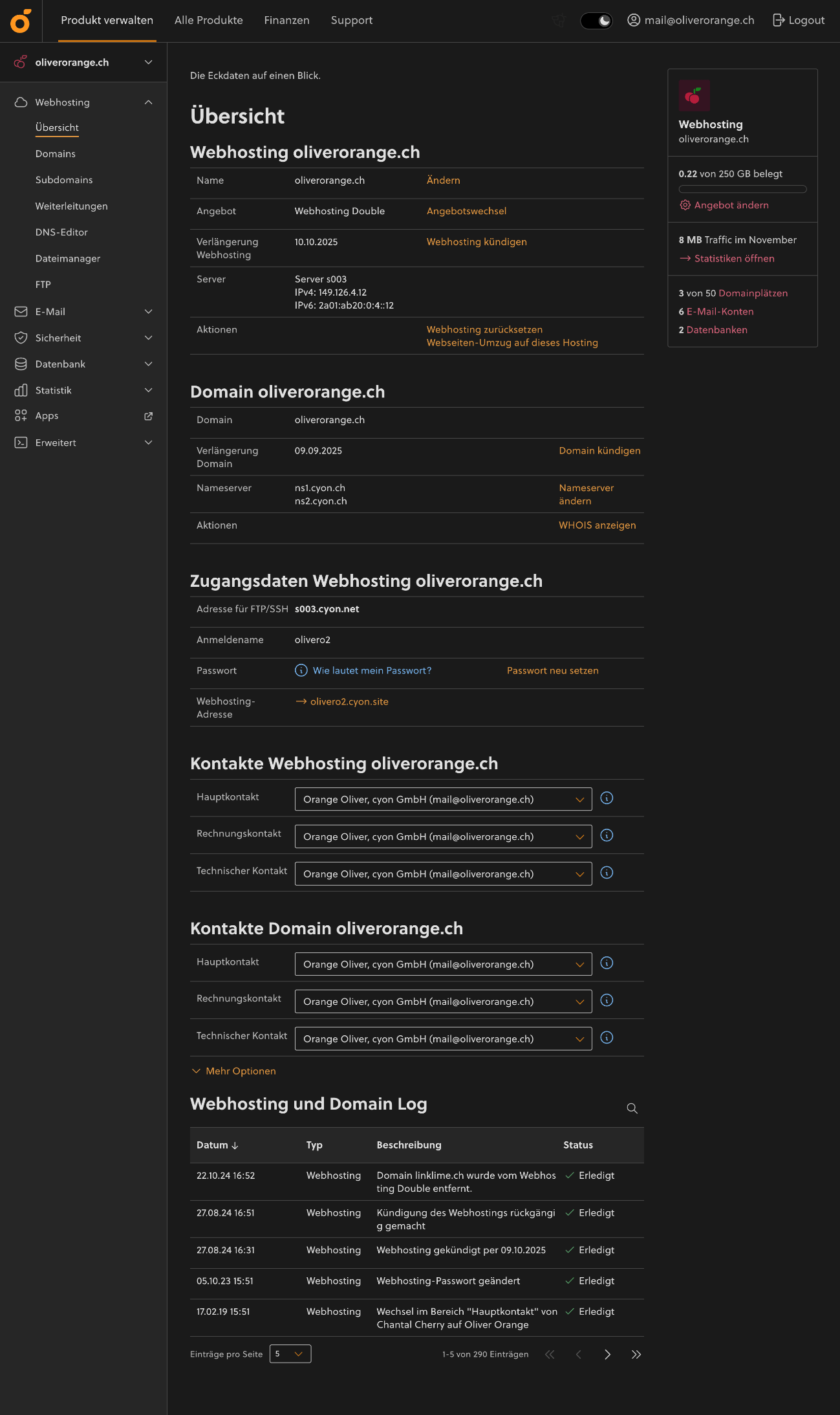Toggle the dark mode switch
The image size is (840, 1415).
(596, 21)
